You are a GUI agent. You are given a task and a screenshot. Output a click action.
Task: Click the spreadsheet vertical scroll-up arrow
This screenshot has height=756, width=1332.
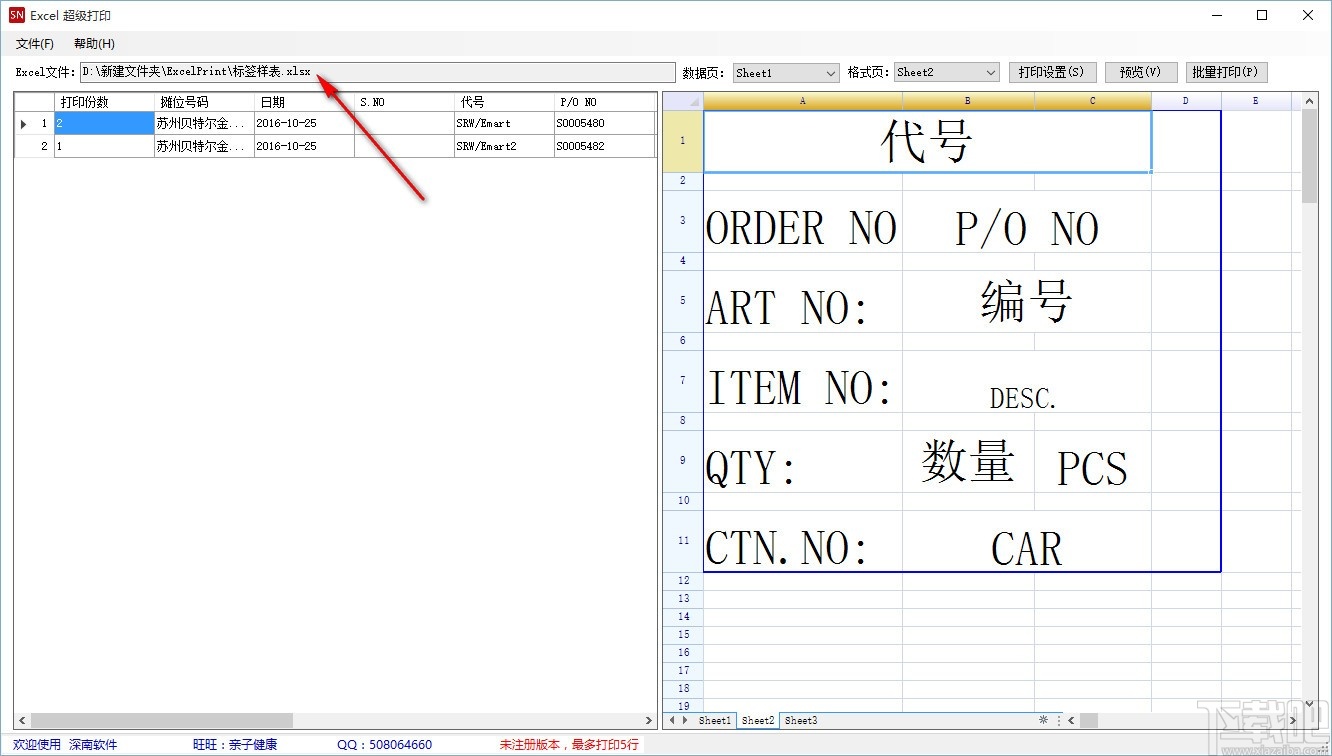(1310, 101)
